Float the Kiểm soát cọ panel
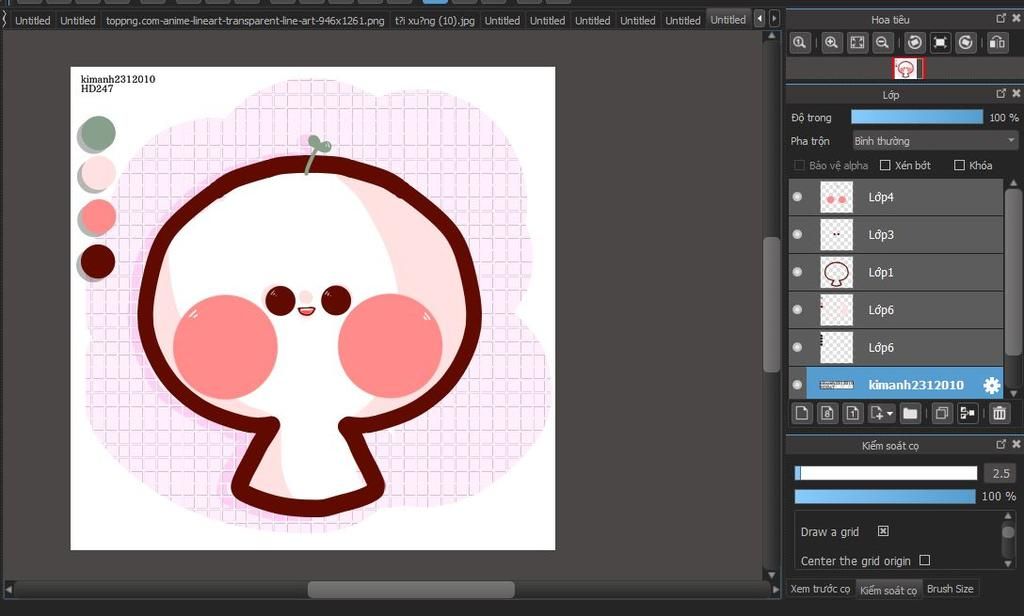Viewport: 1024px width, 616px height. point(1001,444)
